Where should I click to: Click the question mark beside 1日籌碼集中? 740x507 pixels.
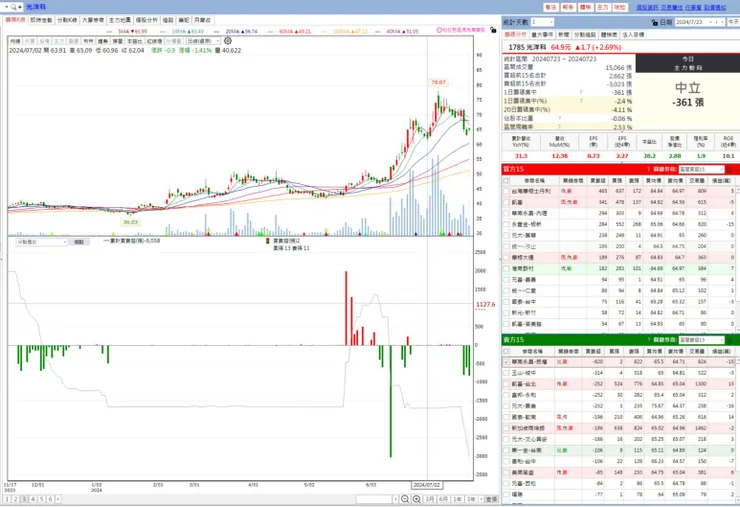point(581,93)
